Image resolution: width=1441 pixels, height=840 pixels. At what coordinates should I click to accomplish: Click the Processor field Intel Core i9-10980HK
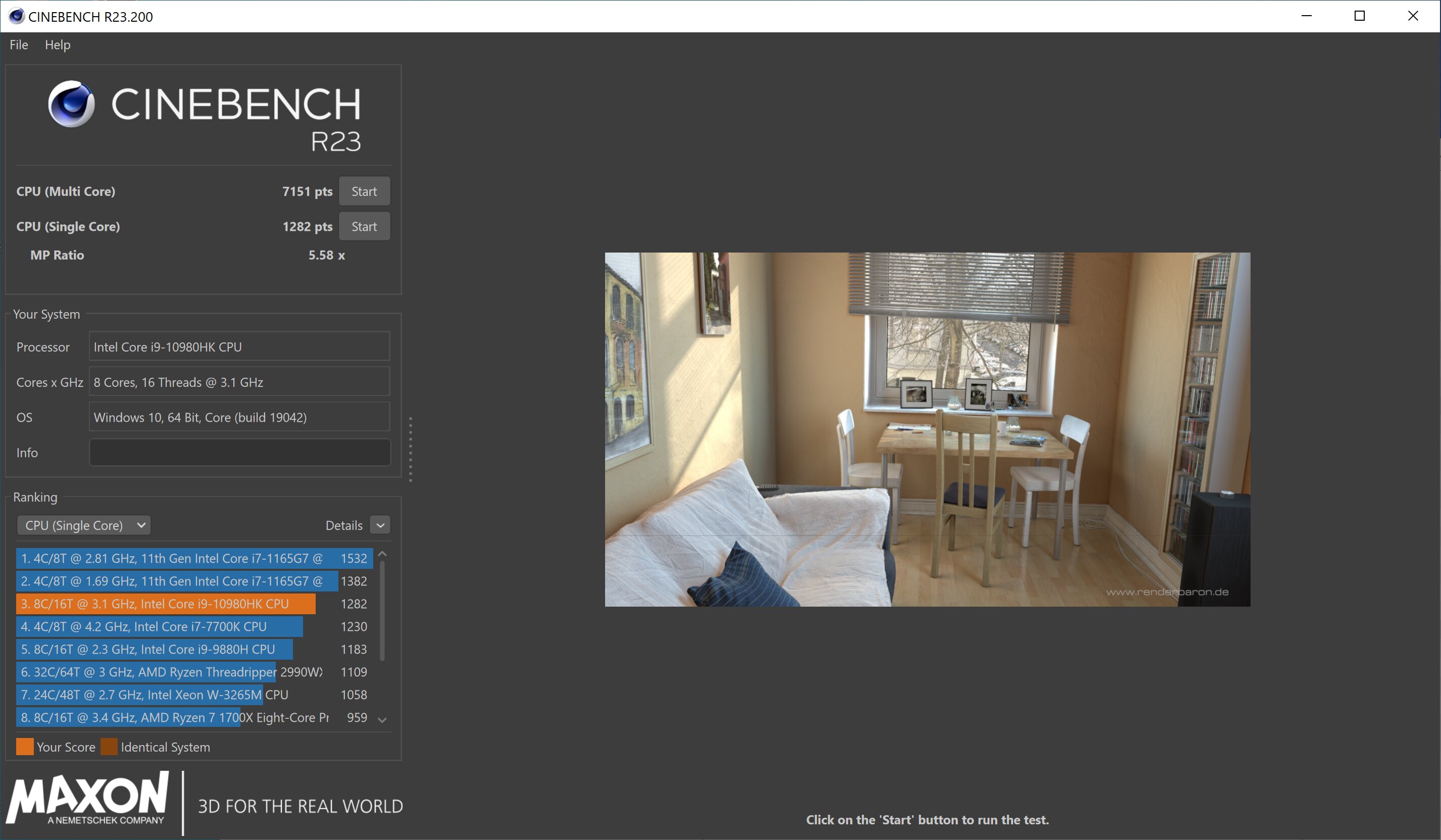pyautogui.click(x=239, y=347)
